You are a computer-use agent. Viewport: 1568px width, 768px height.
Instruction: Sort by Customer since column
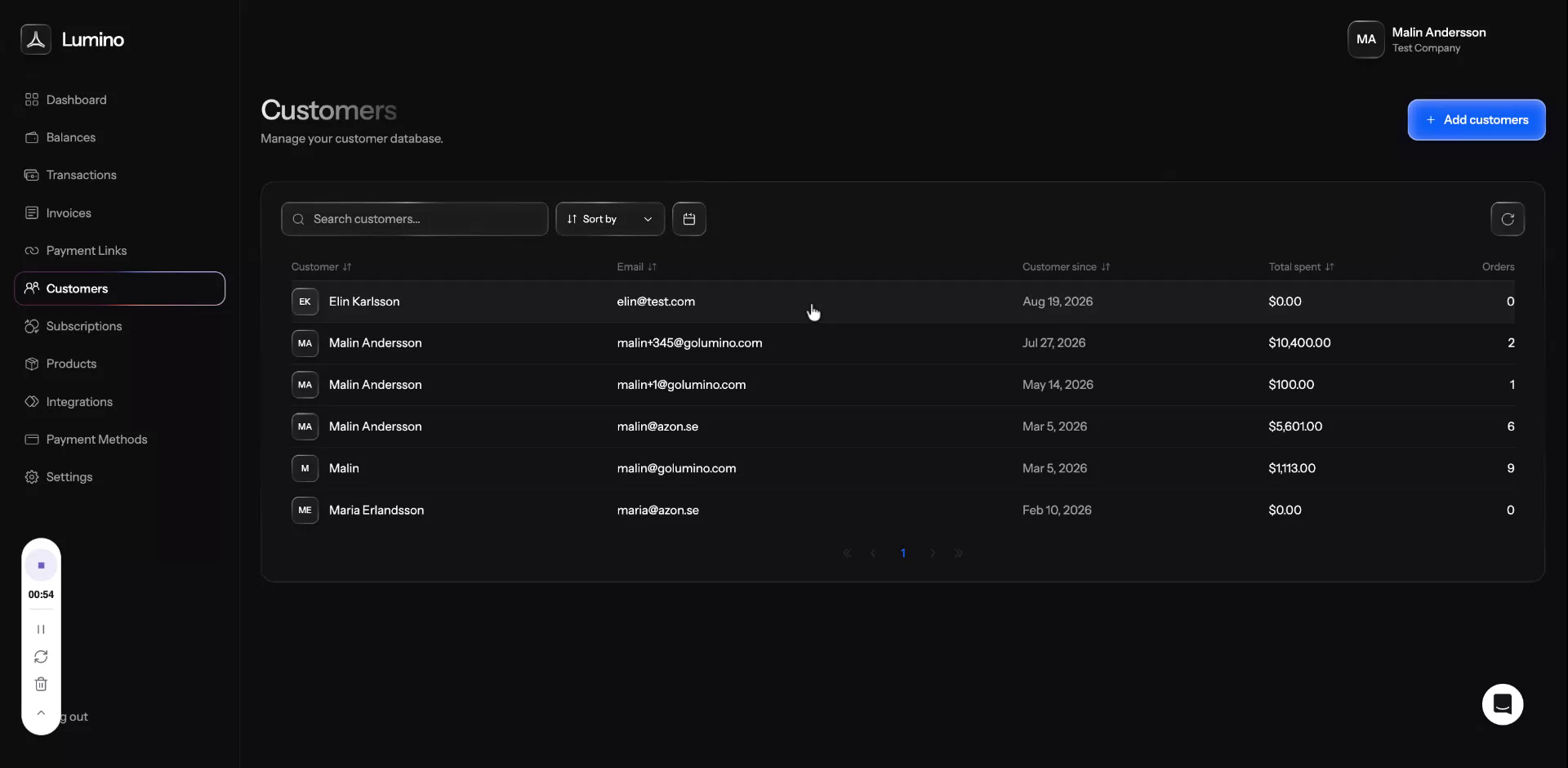[1067, 267]
